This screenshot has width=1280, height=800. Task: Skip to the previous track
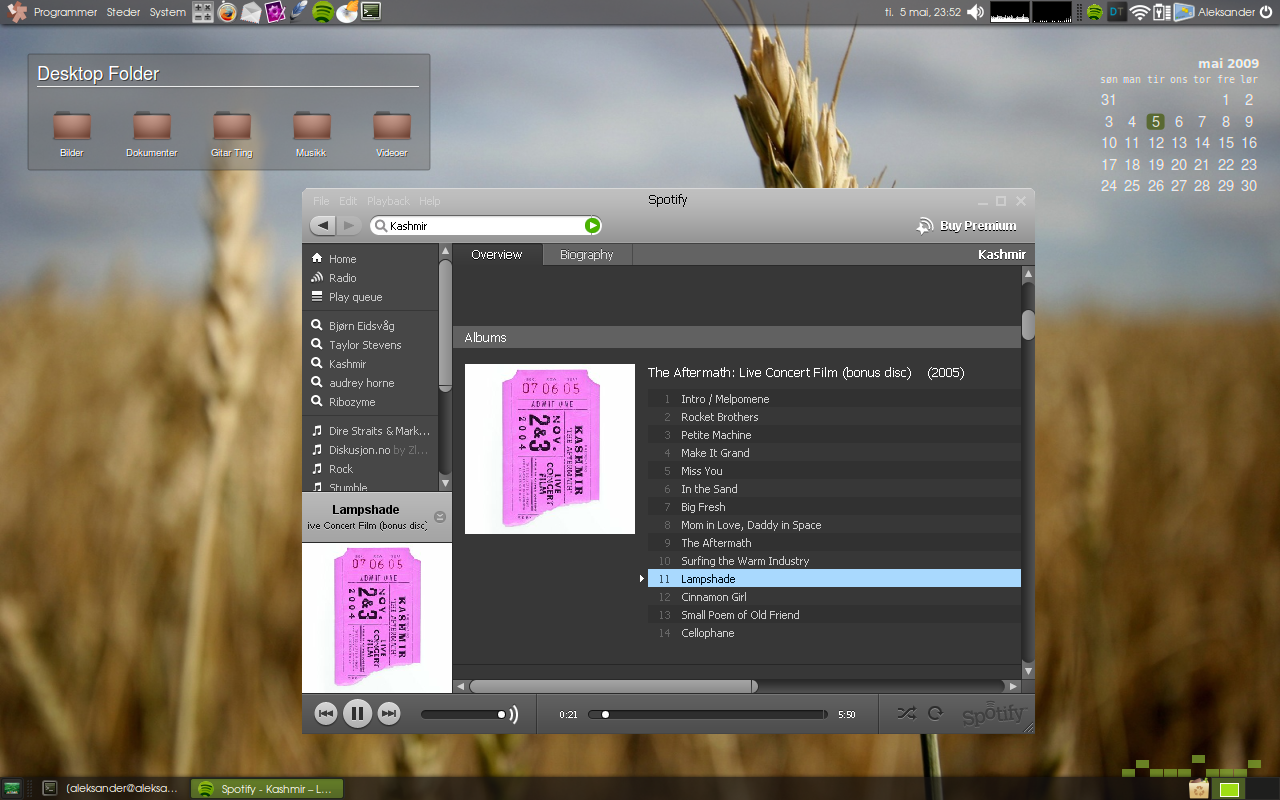pyautogui.click(x=326, y=713)
